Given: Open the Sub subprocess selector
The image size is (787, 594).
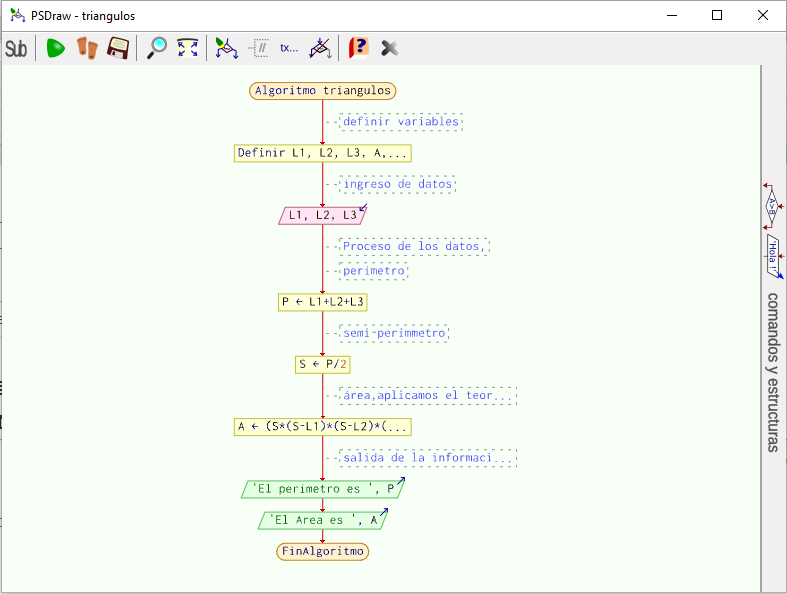Looking at the screenshot, I should click(x=16, y=49).
